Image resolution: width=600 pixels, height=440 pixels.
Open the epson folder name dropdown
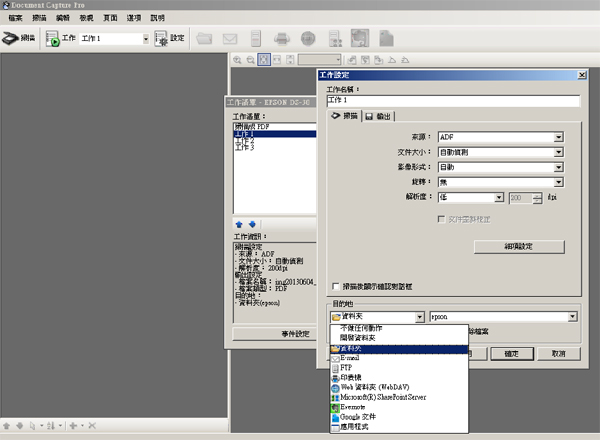[572, 316]
